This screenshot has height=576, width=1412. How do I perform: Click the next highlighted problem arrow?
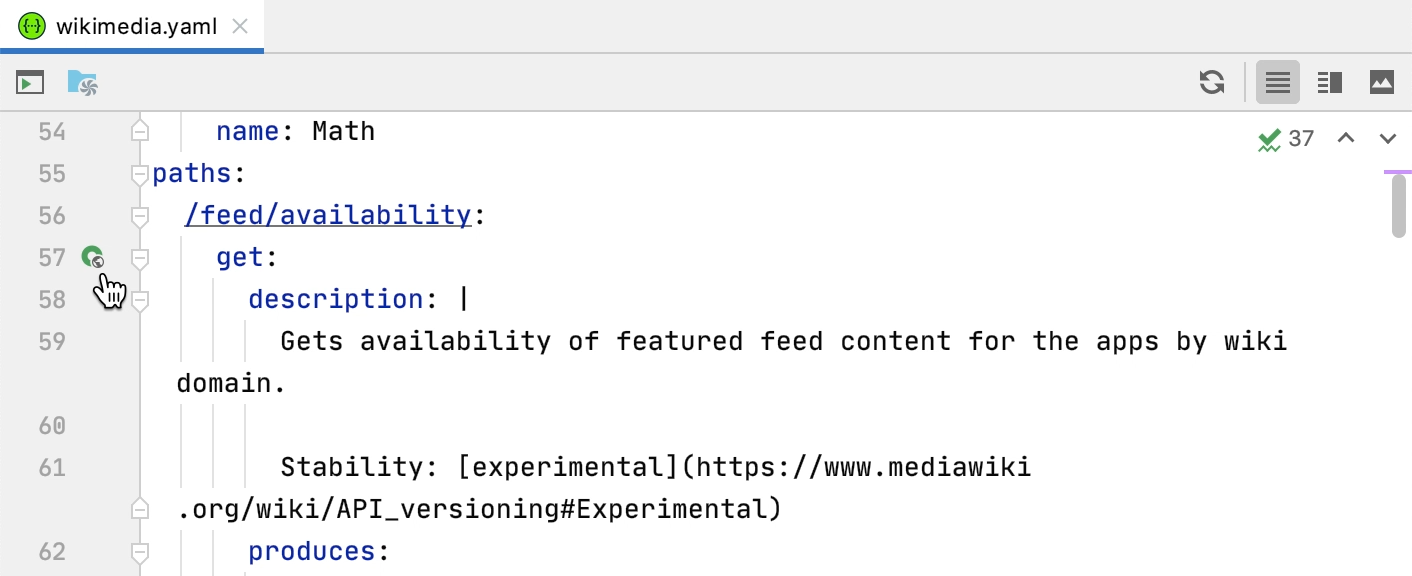click(1388, 140)
